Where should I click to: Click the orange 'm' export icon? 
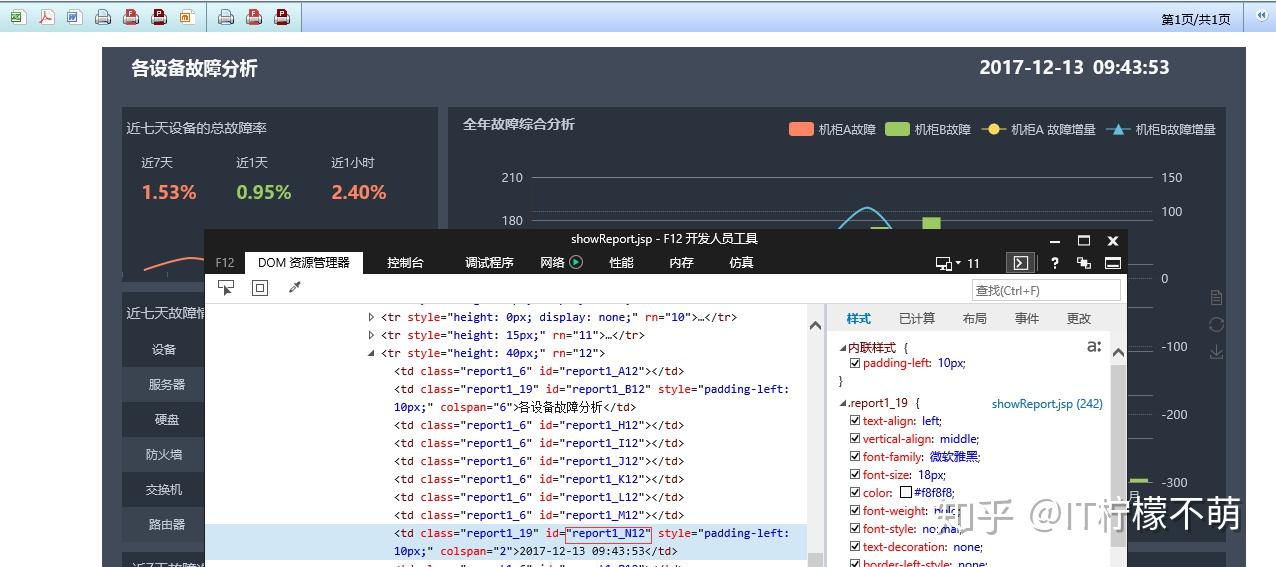(187, 17)
